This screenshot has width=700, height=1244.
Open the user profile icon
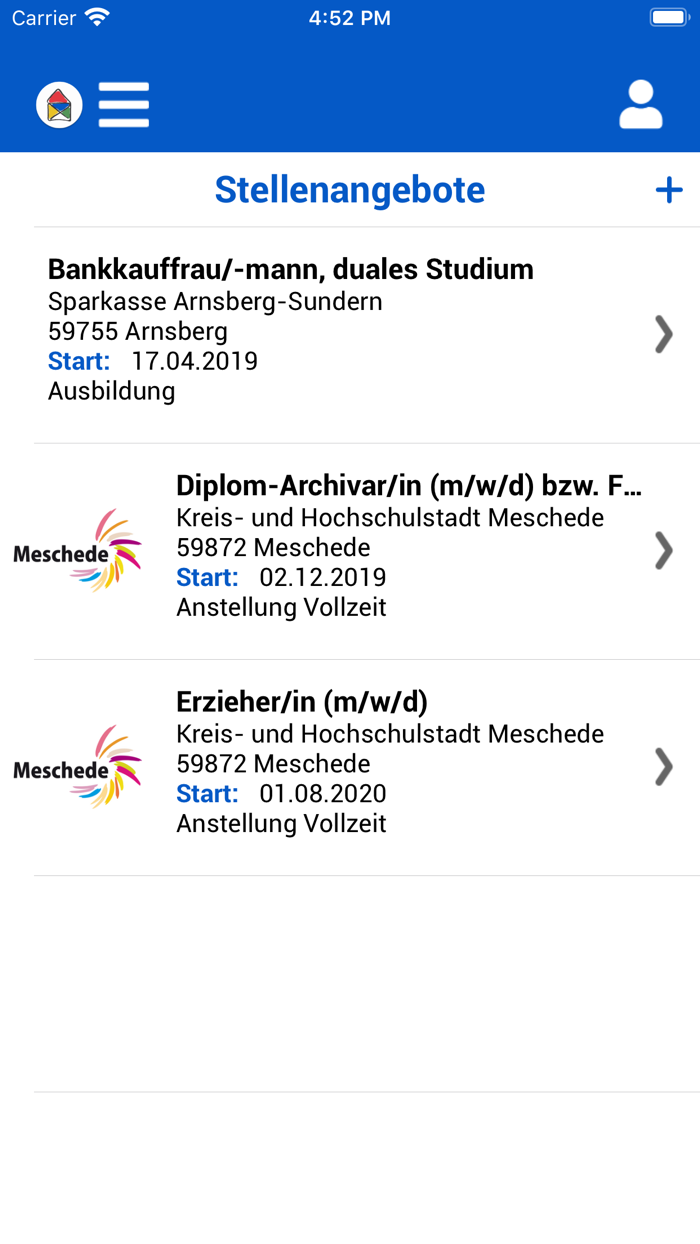[640, 104]
